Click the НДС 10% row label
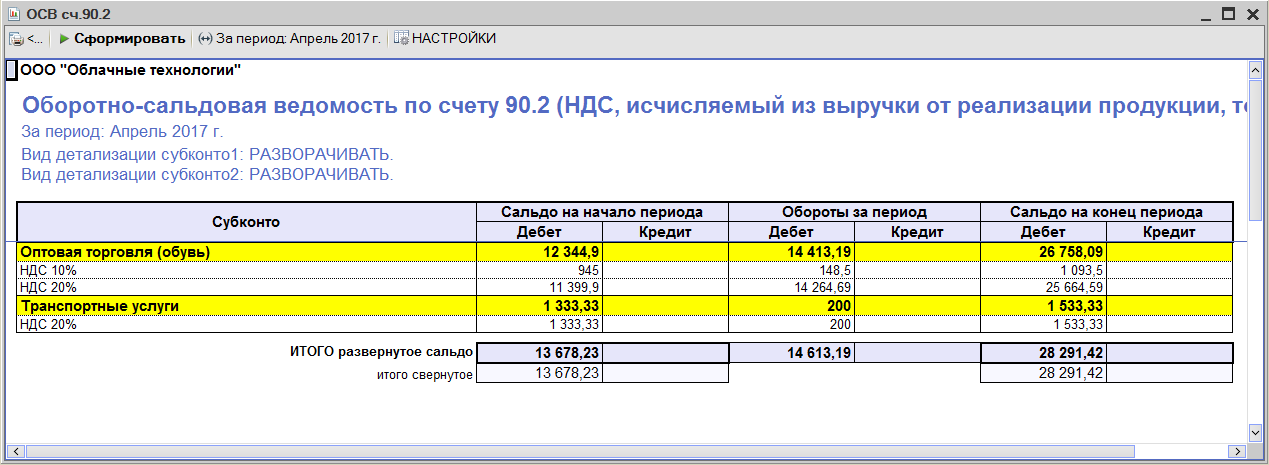This screenshot has height=465, width=1269. [x=48, y=270]
